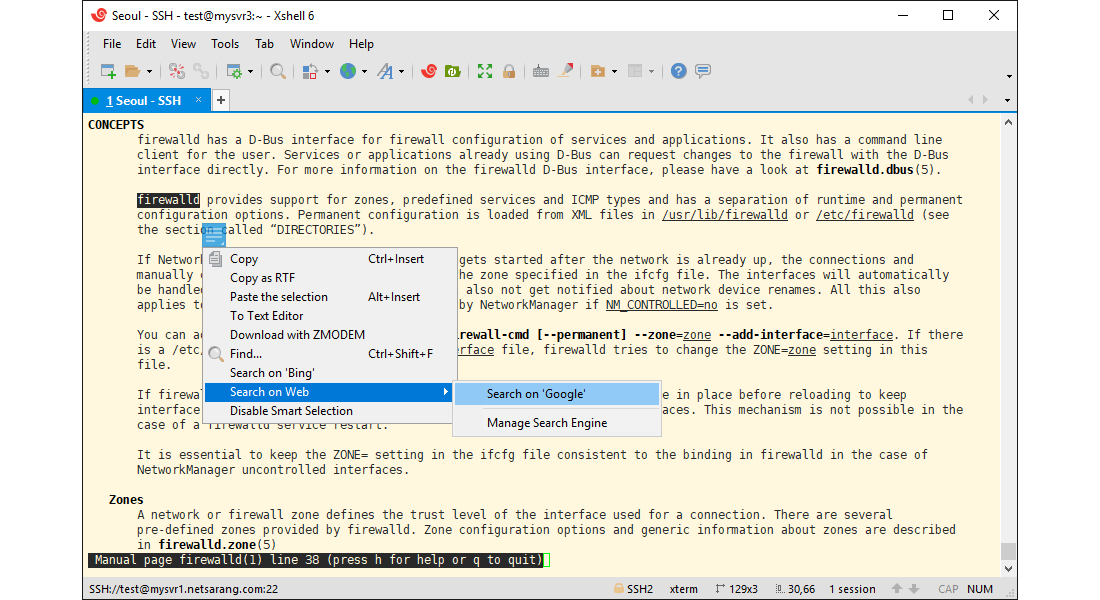Click the New Session toolbar icon

(108, 71)
